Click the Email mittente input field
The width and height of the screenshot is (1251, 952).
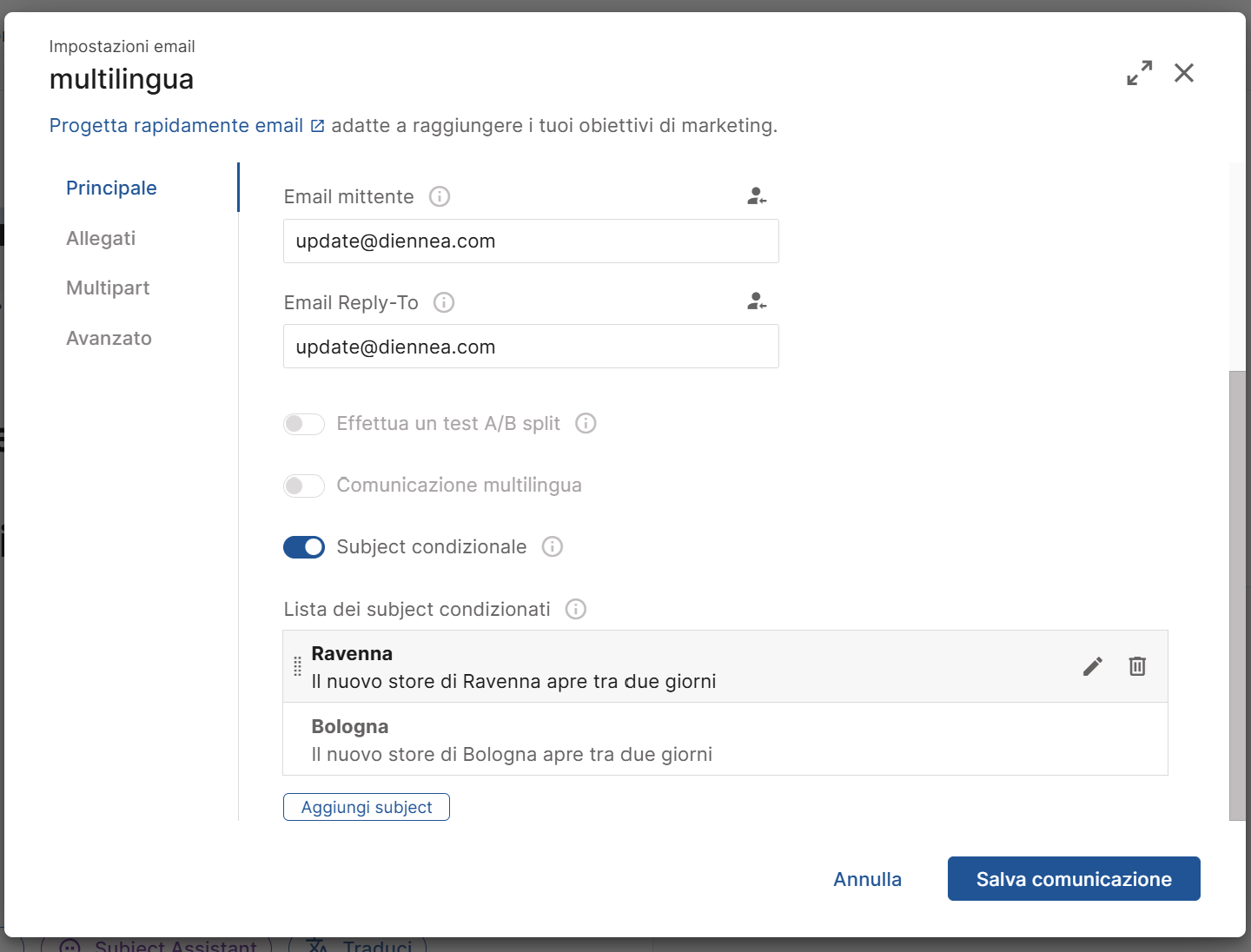pos(531,241)
